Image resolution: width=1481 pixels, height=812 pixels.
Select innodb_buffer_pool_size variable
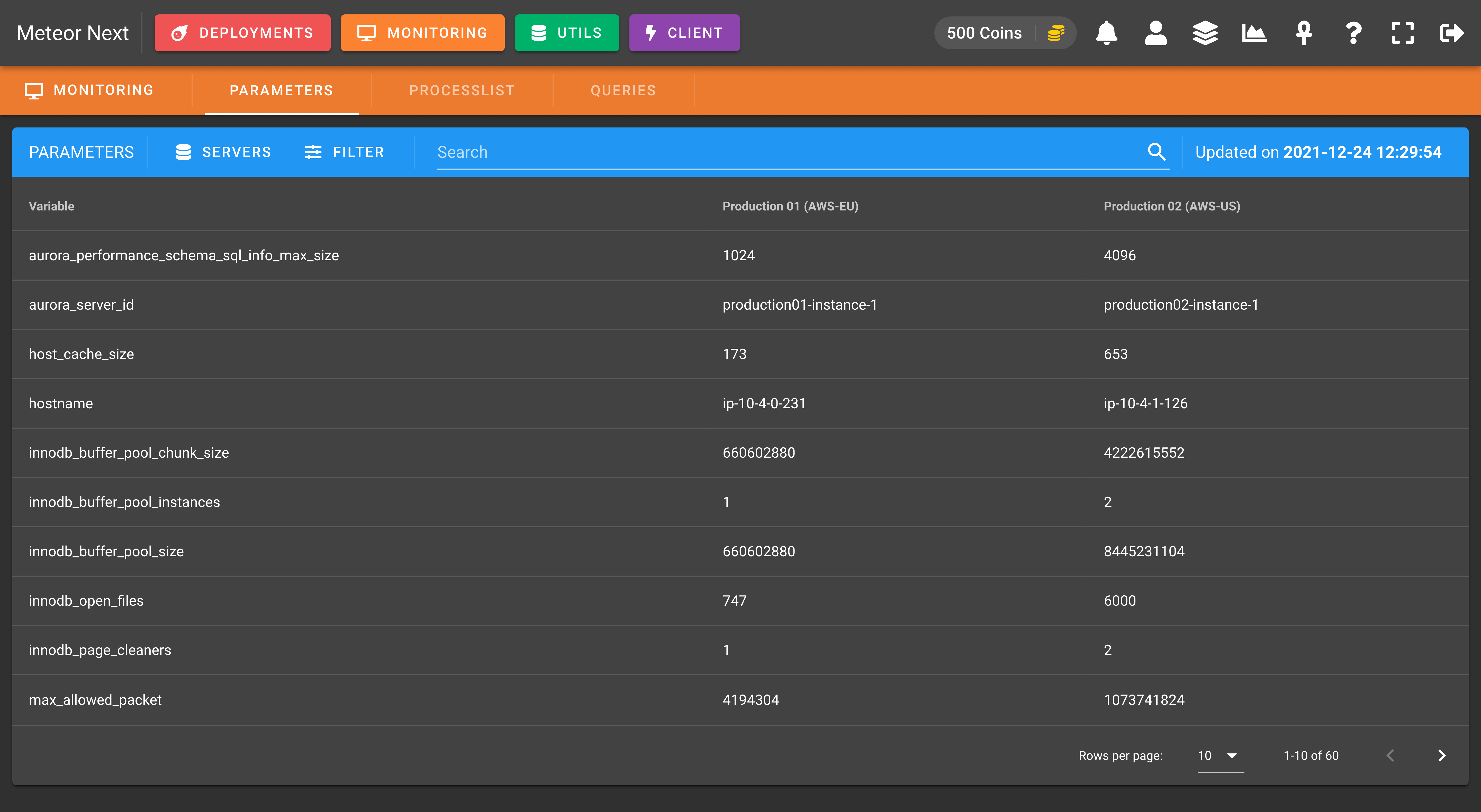pyautogui.click(x=106, y=552)
